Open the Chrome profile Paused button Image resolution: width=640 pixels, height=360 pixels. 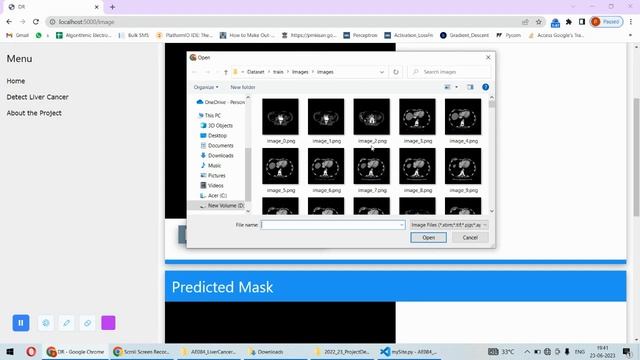(x=606, y=22)
